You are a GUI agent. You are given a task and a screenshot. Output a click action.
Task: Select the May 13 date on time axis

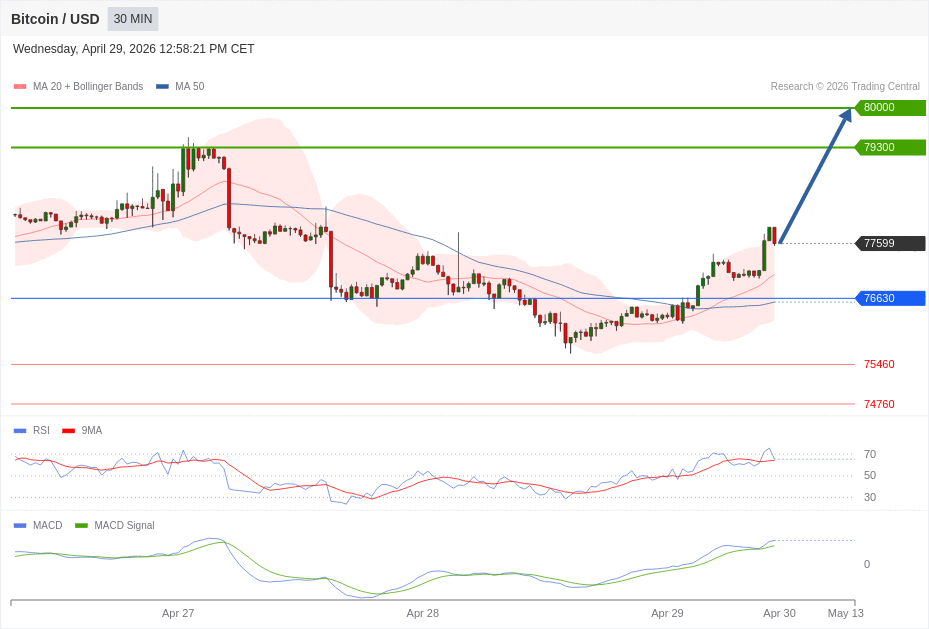[x=845, y=613]
